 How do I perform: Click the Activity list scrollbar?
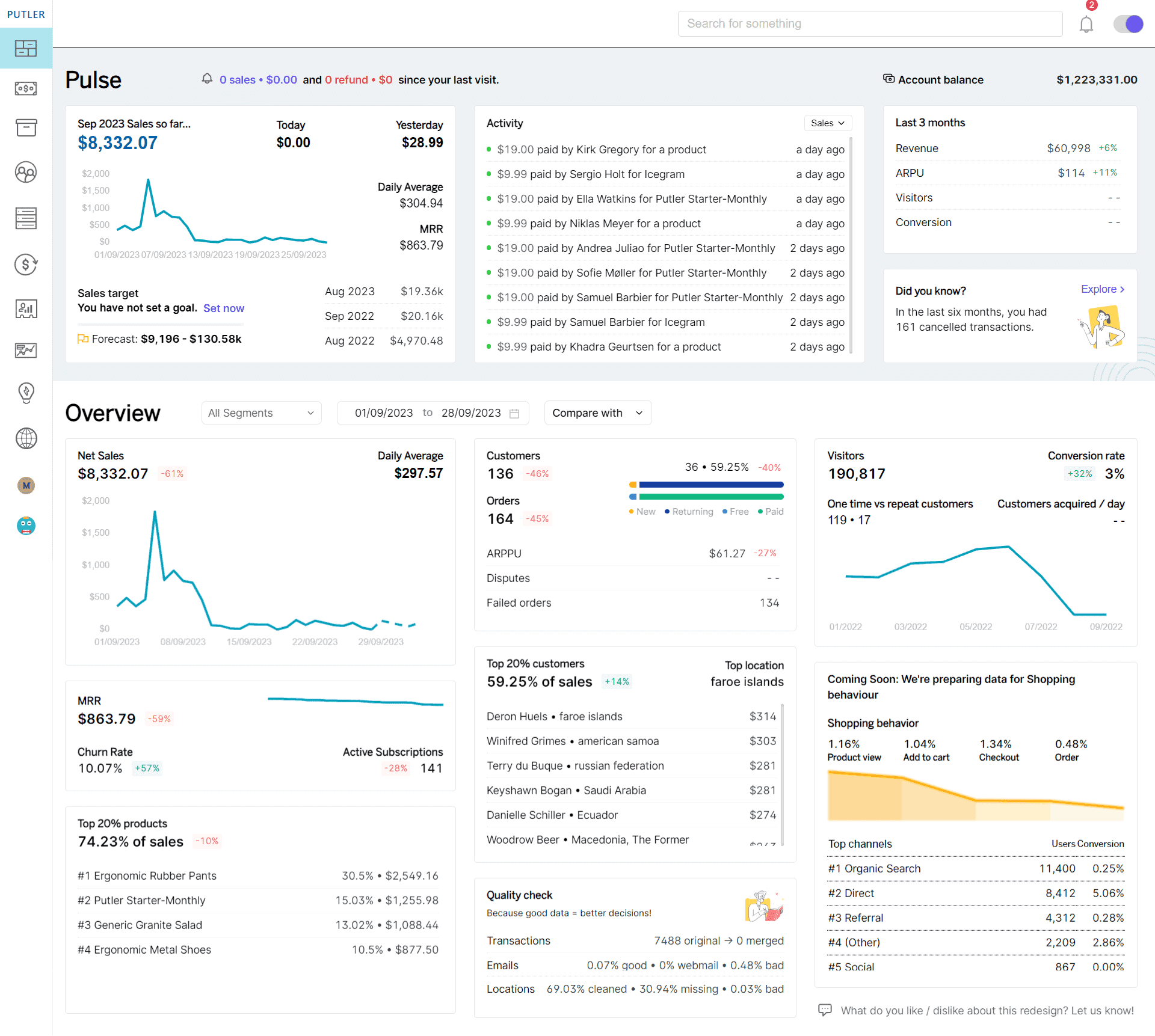click(851, 245)
